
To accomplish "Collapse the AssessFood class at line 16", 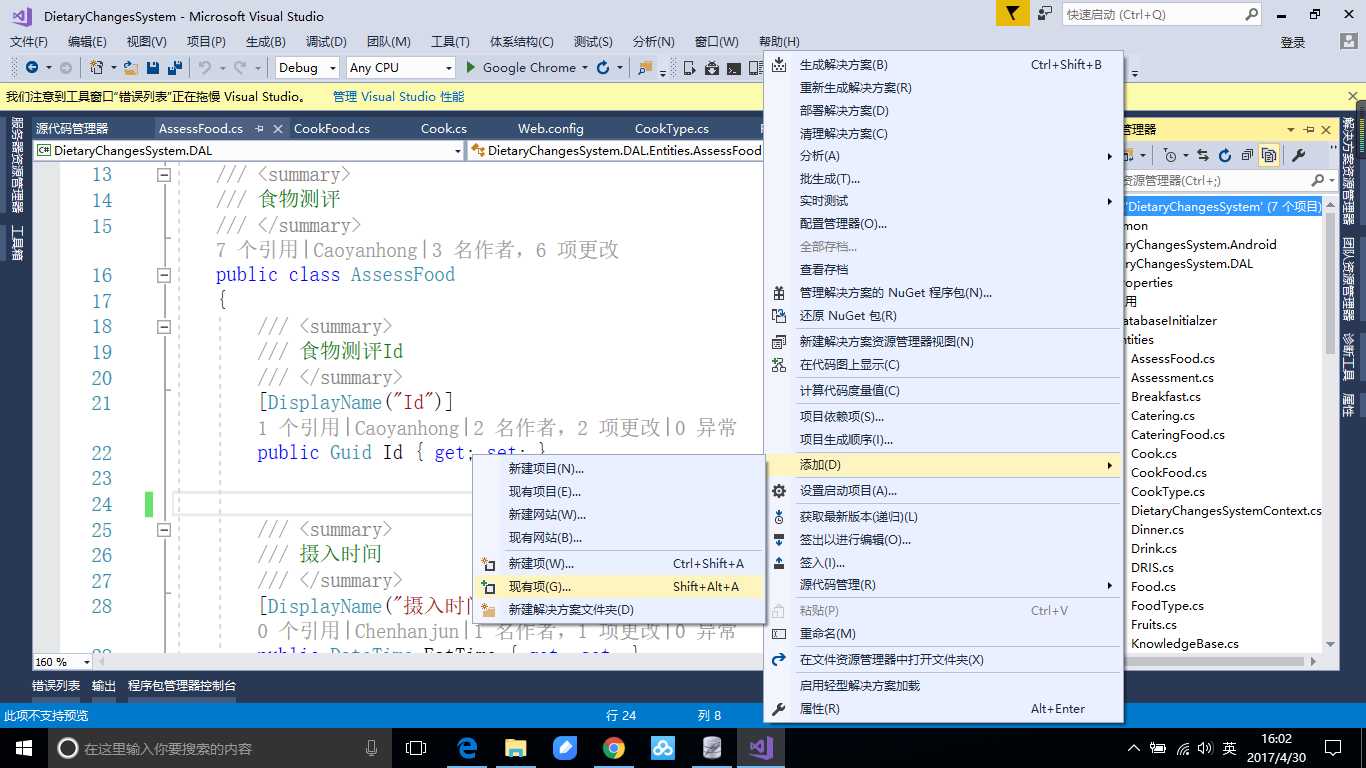I will click(x=164, y=275).
